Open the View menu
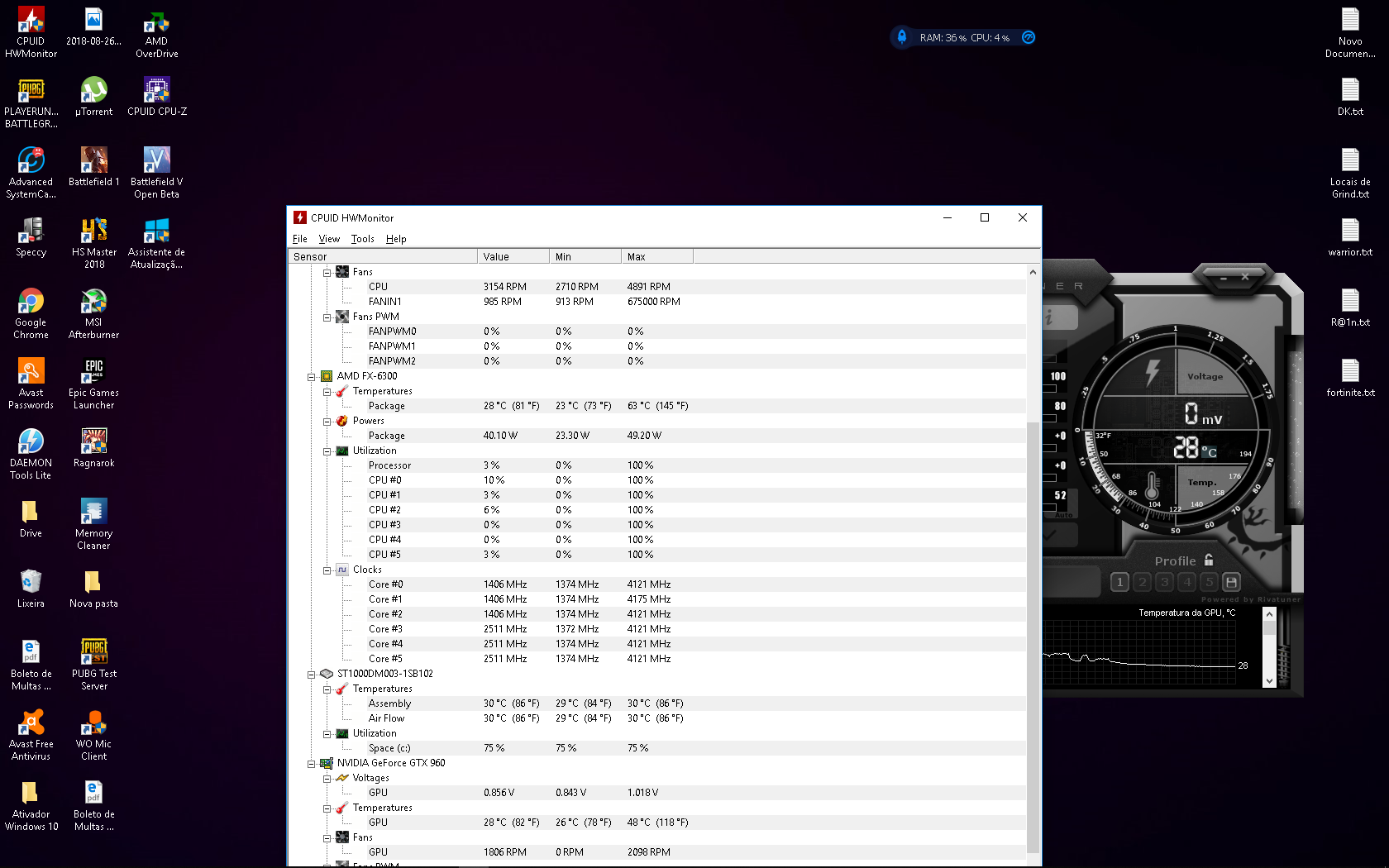This screenshot has width=1389, height=868. coord(329,239)
